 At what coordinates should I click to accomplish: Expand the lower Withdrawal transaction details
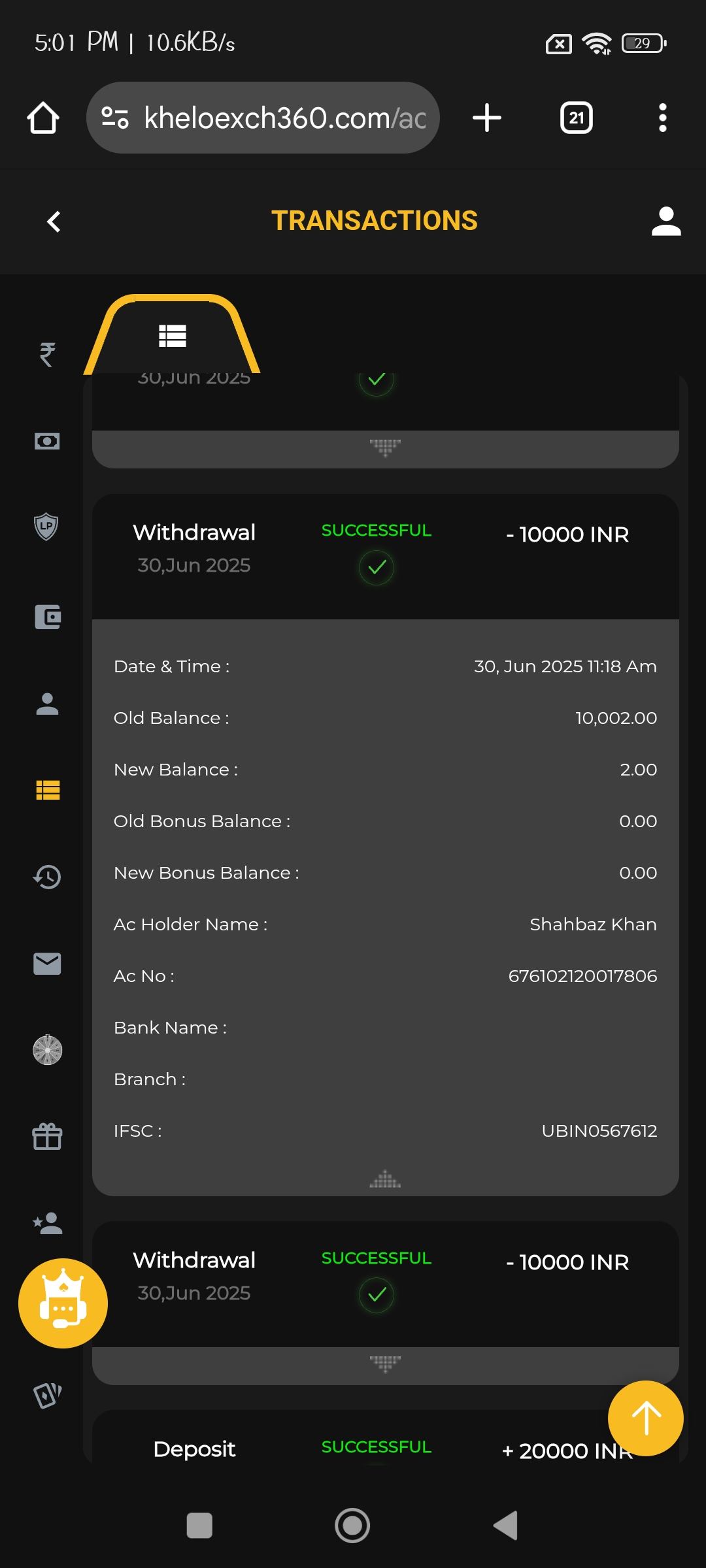[385, 1364]
